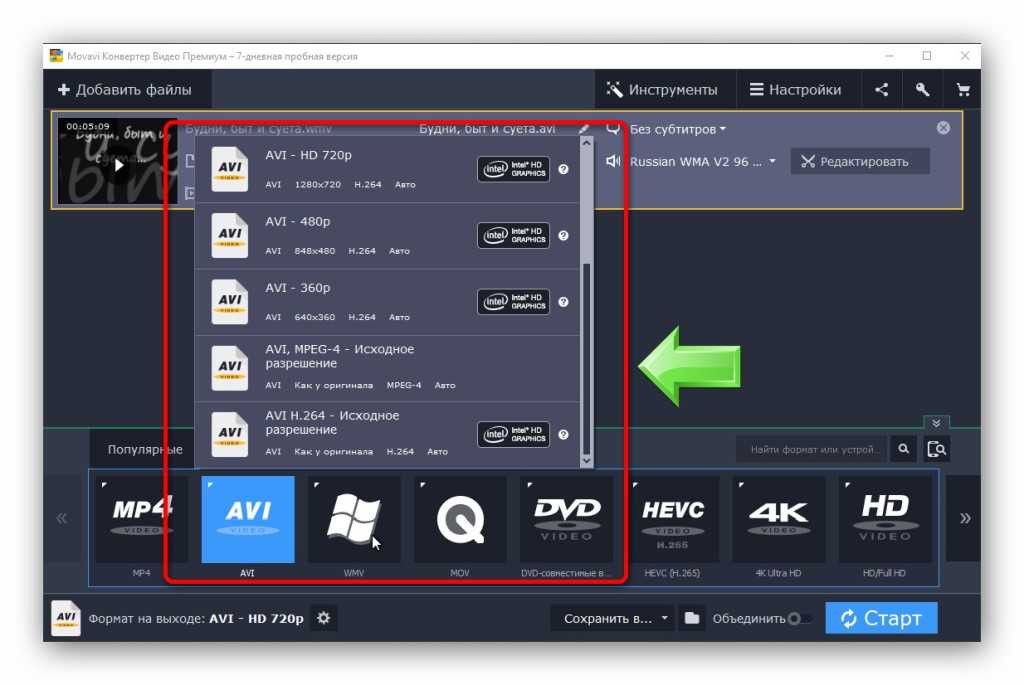The height and width of the screenshot is (685, 1024).
Task: Click Добавить файлы button
Action: (125, 89)
